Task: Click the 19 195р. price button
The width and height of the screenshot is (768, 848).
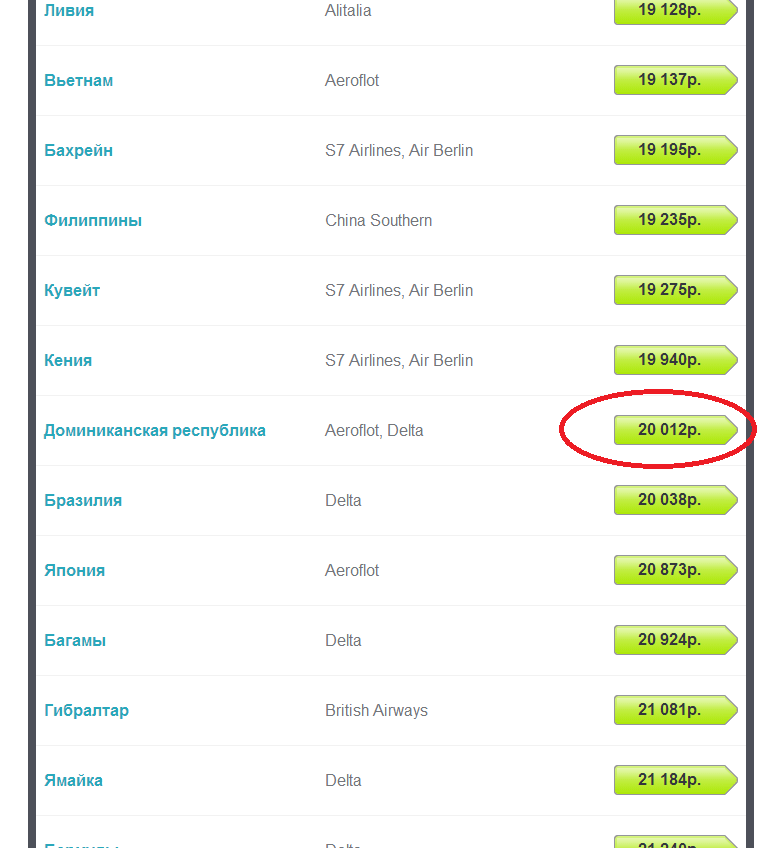Action: [676, 150]
